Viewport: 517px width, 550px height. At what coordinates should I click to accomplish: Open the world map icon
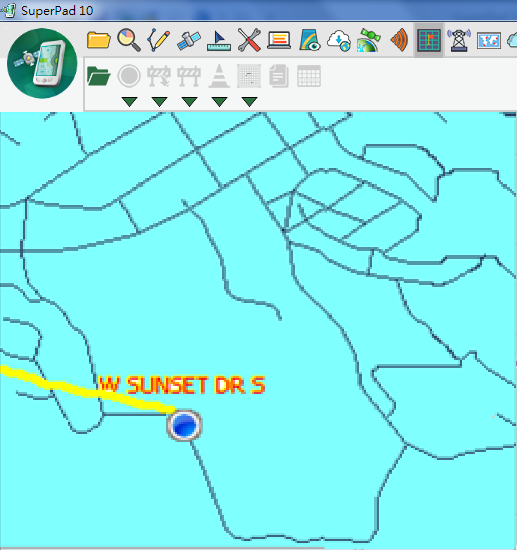[x=489, y=41]
